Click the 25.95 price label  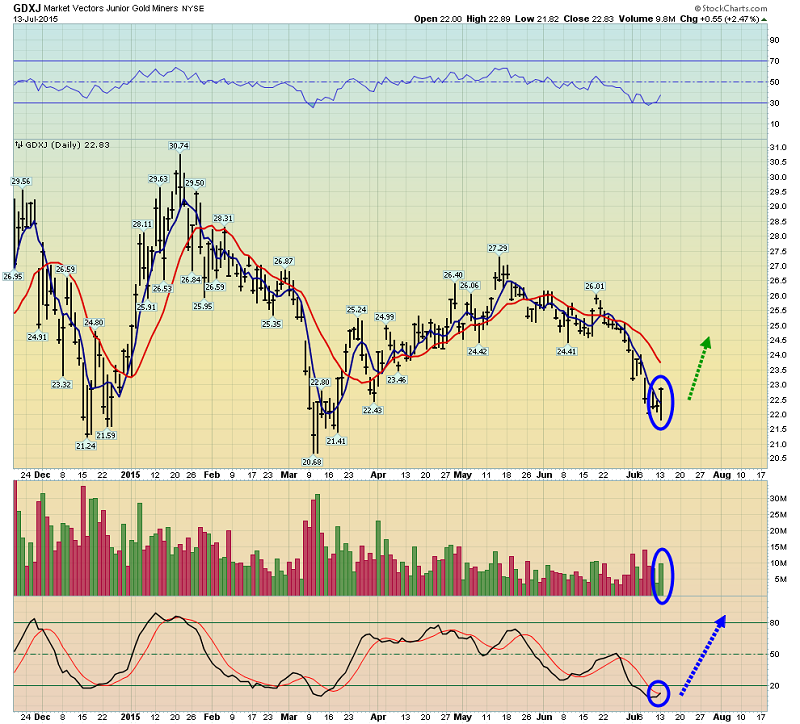[x=203, y=307]
